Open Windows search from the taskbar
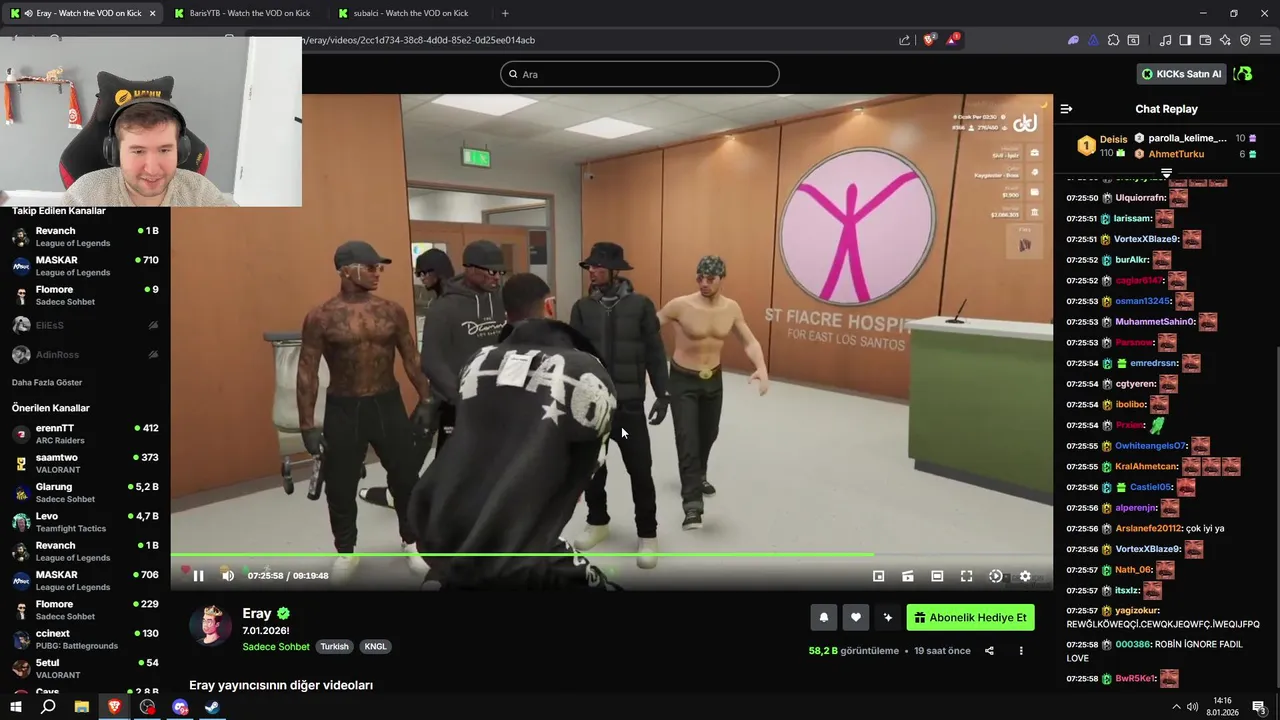Image resolution: width=1280 pixels, height=720 pixels. tap(48, 707)
